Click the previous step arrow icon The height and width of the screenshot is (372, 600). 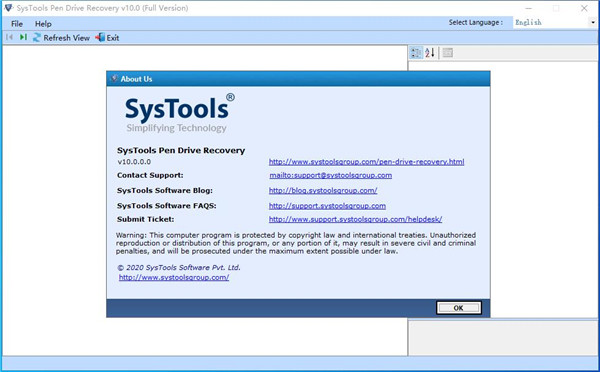[x=10, y=37]
